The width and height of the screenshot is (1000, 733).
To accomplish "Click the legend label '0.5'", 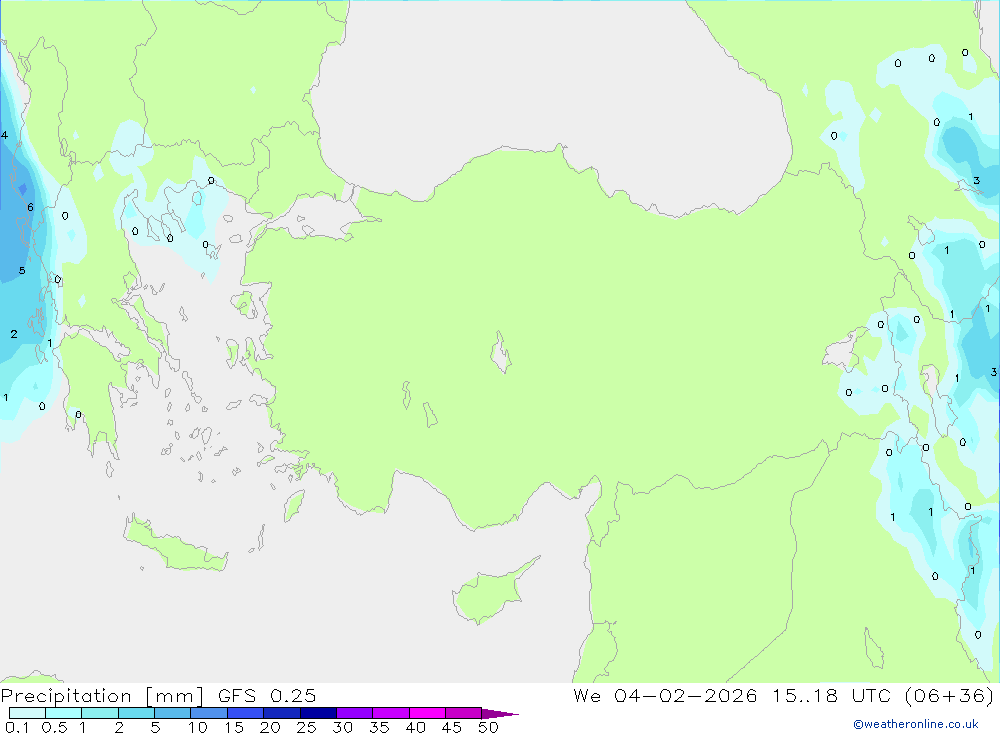I will point(54,727).
